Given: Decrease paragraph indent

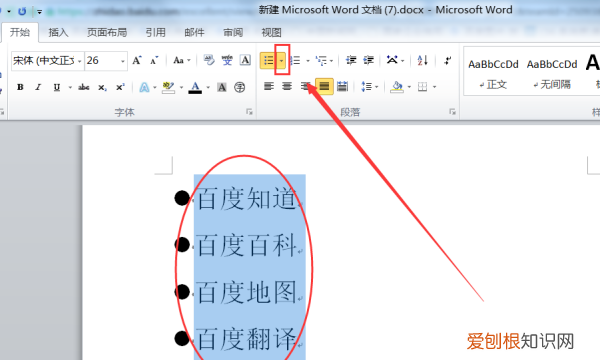Looking at the screenshot, I should point(351,60).
